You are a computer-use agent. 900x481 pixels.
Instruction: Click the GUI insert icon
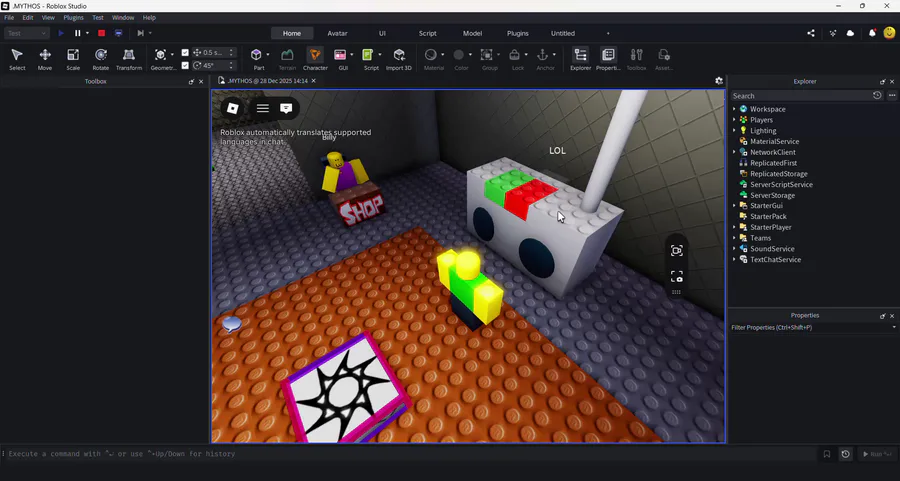(x=340, y=55)
